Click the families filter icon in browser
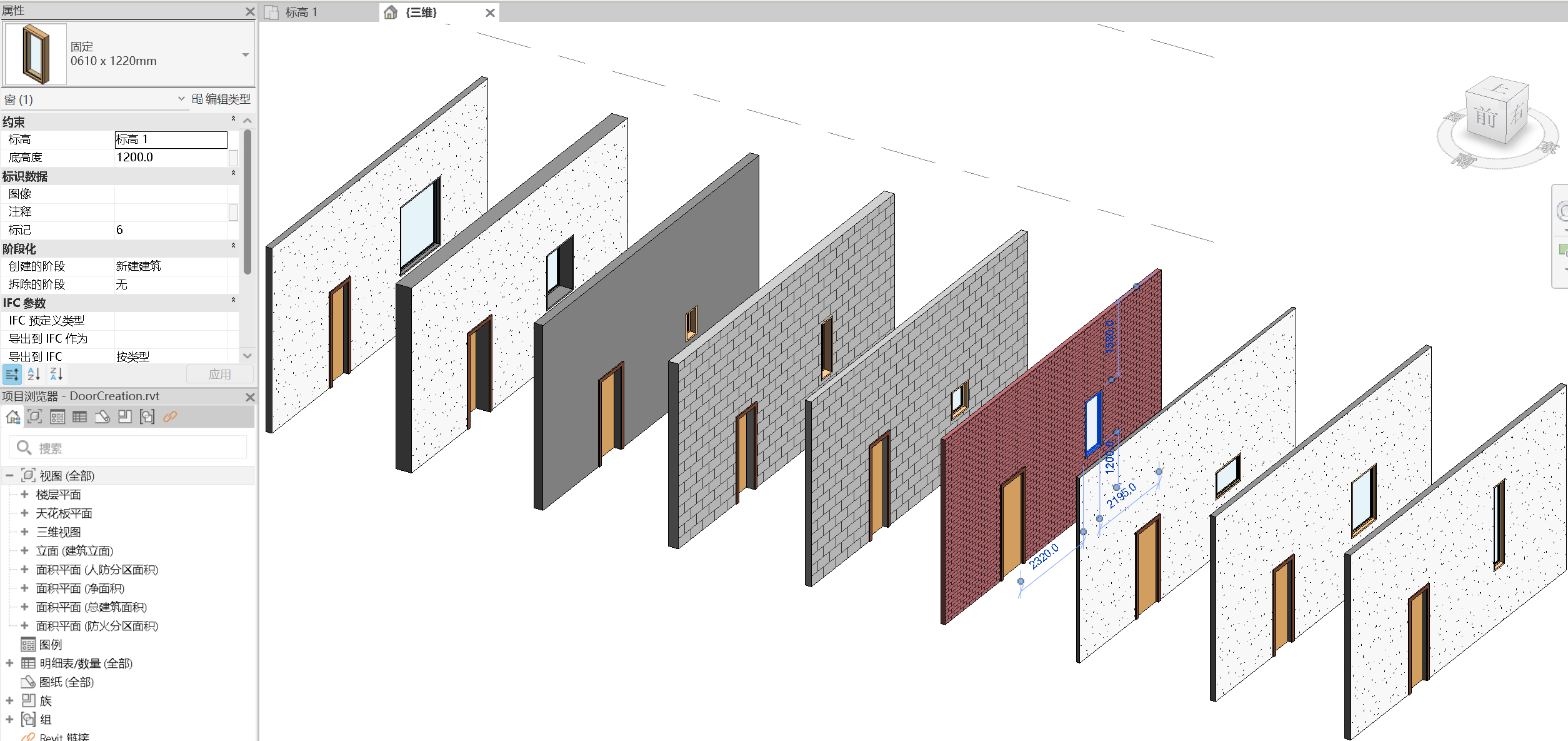 (x=125, y=416)
